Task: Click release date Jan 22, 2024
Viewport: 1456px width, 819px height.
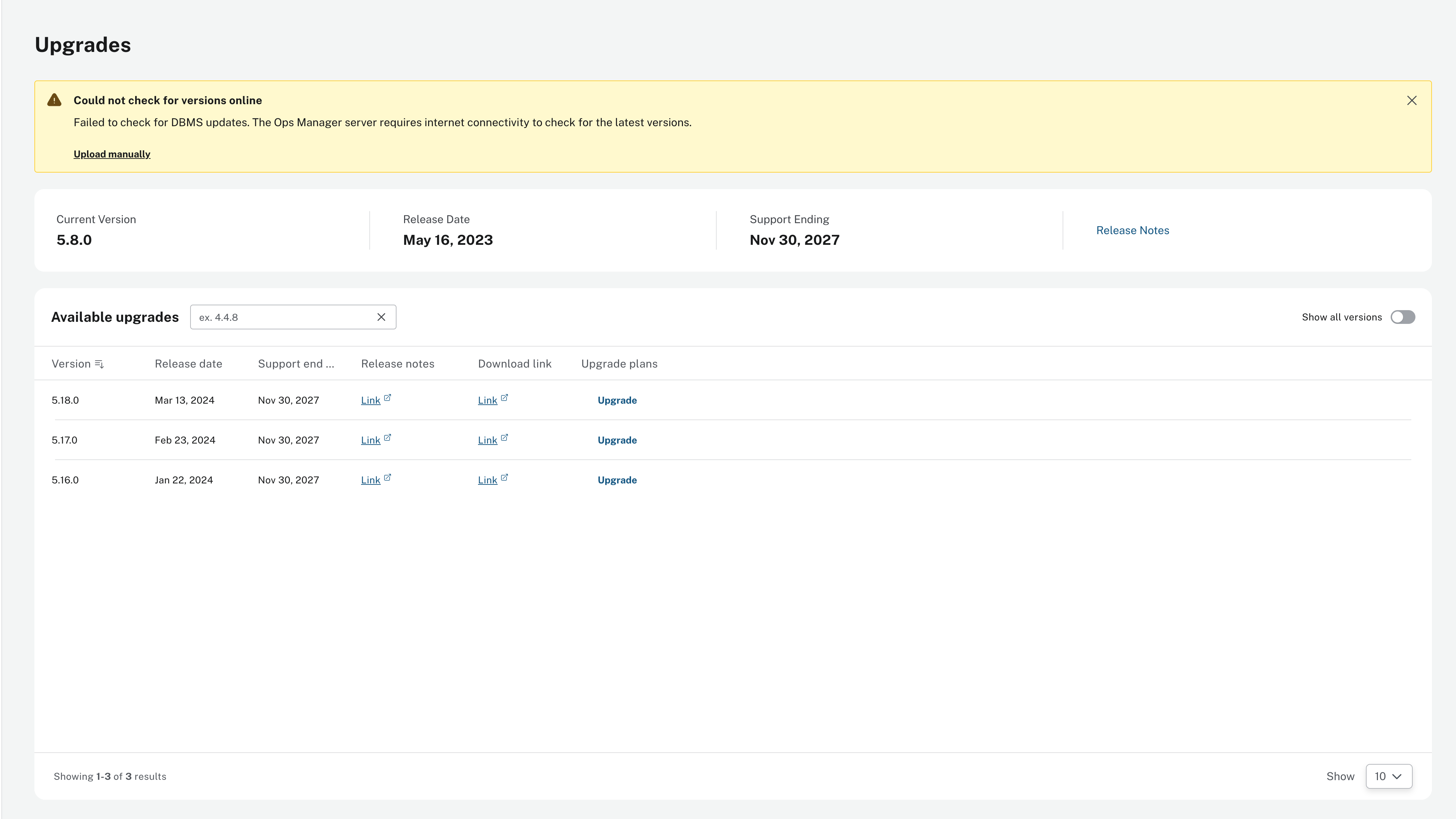Action: click(x=184, y=480)
